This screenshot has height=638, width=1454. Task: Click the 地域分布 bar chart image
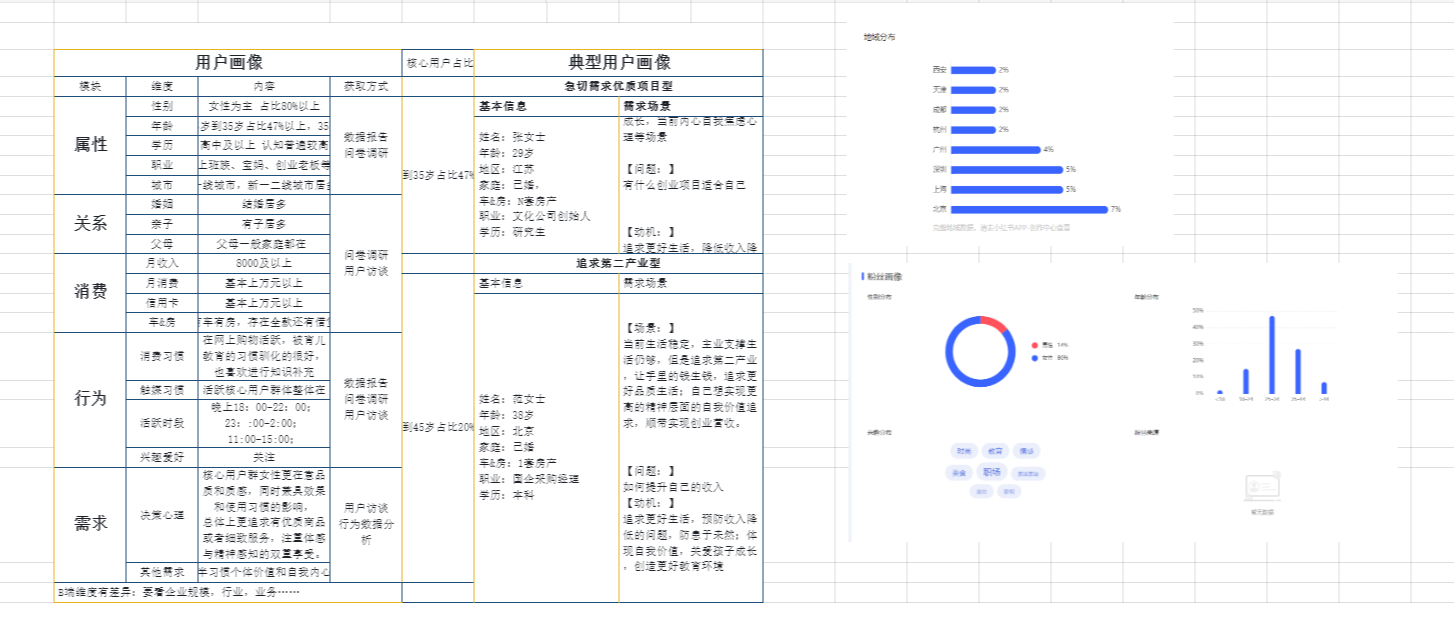click(1010, 132)
